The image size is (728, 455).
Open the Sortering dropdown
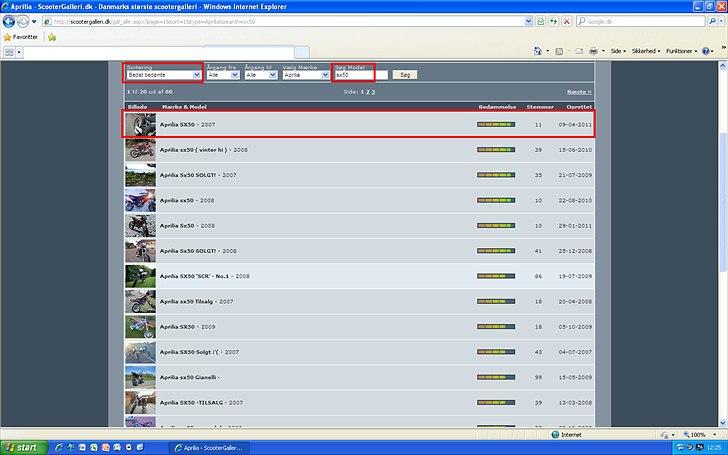tap(163, 75)
